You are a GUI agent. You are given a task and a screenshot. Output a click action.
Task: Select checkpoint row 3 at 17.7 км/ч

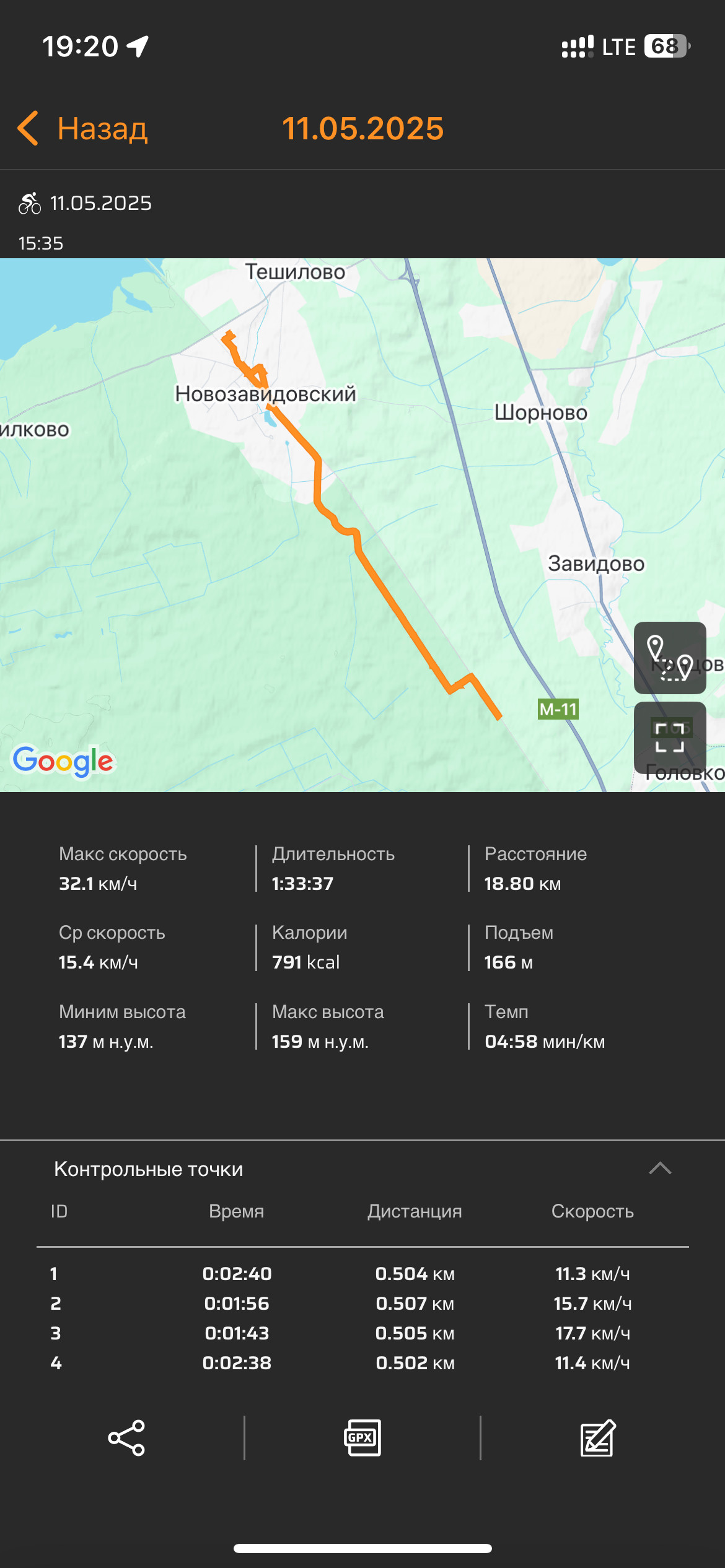pyautogui.click(x=362, y=1333)
